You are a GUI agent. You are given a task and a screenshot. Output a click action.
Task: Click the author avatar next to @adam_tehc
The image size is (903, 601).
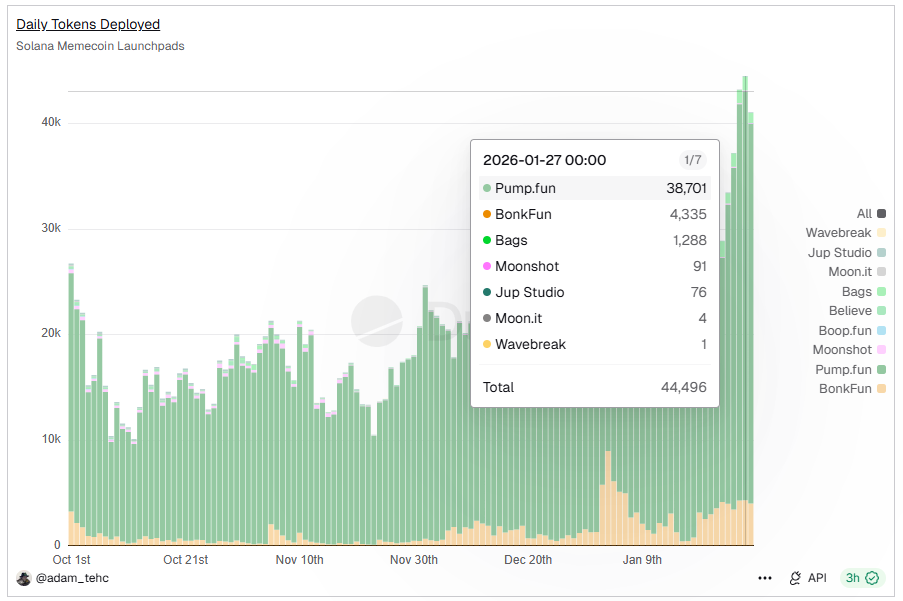(24, 578)
